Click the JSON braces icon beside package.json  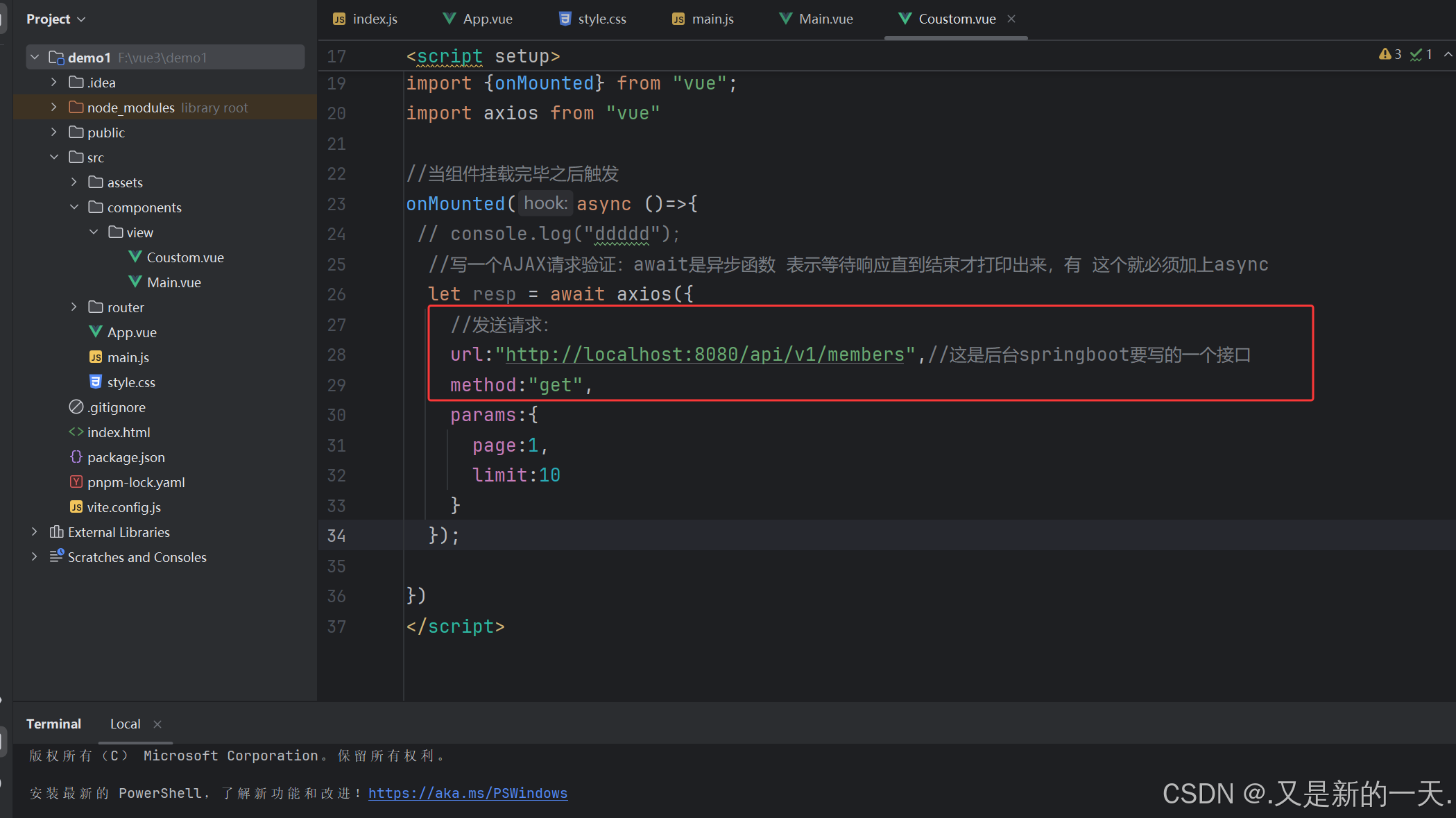pyautogui.click(x=76, y=457)
